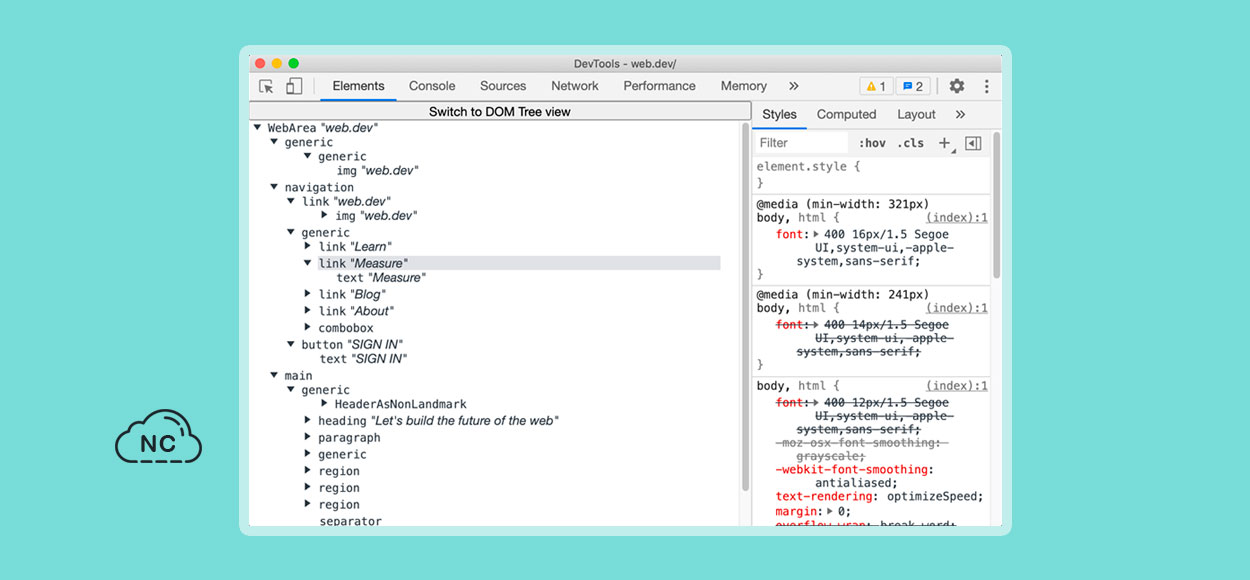Screen dimensions: 1250x580
Task: Click -webkit-font-smoothing property name
Action: coord(852,469)
